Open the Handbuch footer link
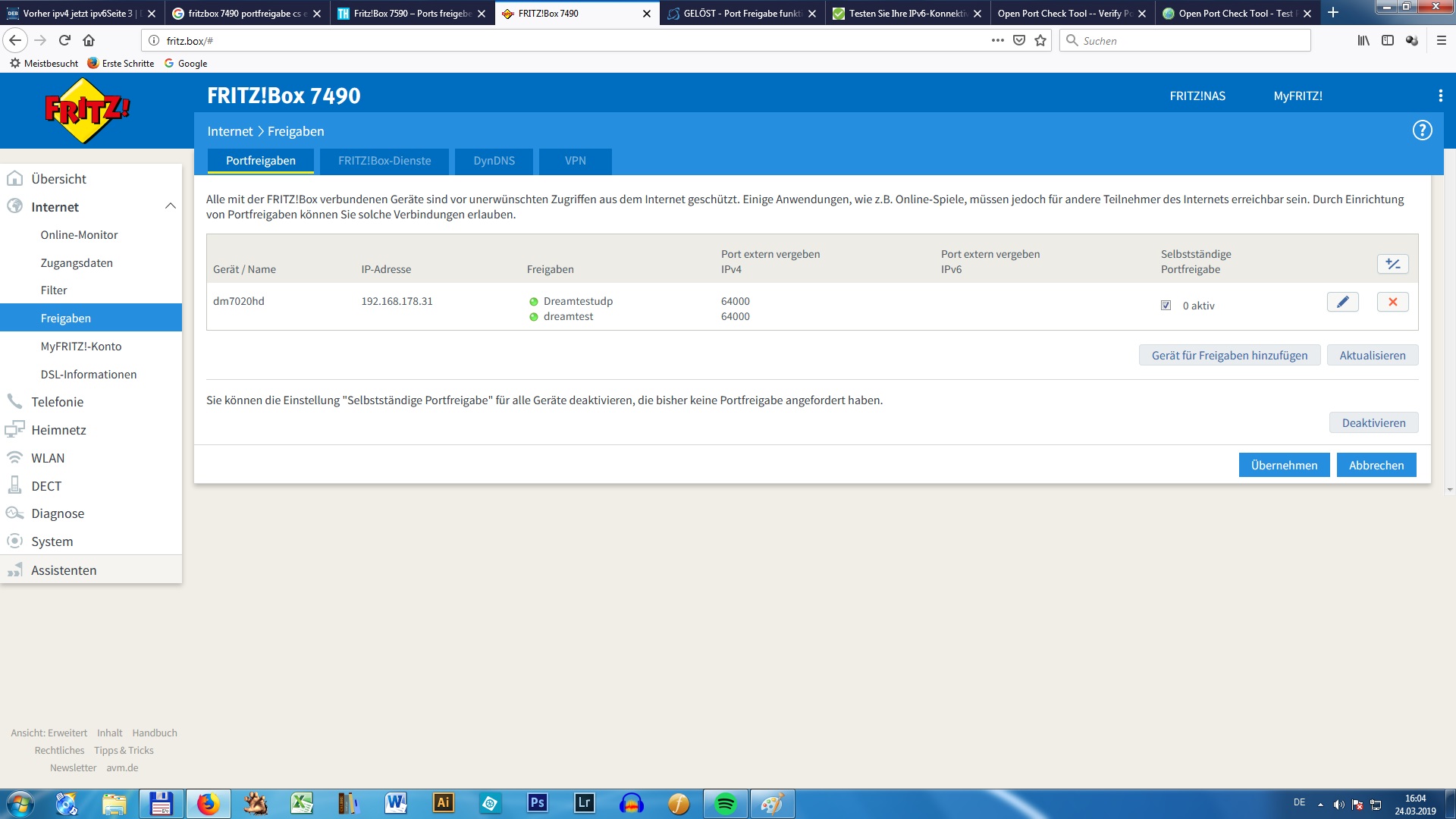This screenshot has height=819, width=1456. click(155, 733)
